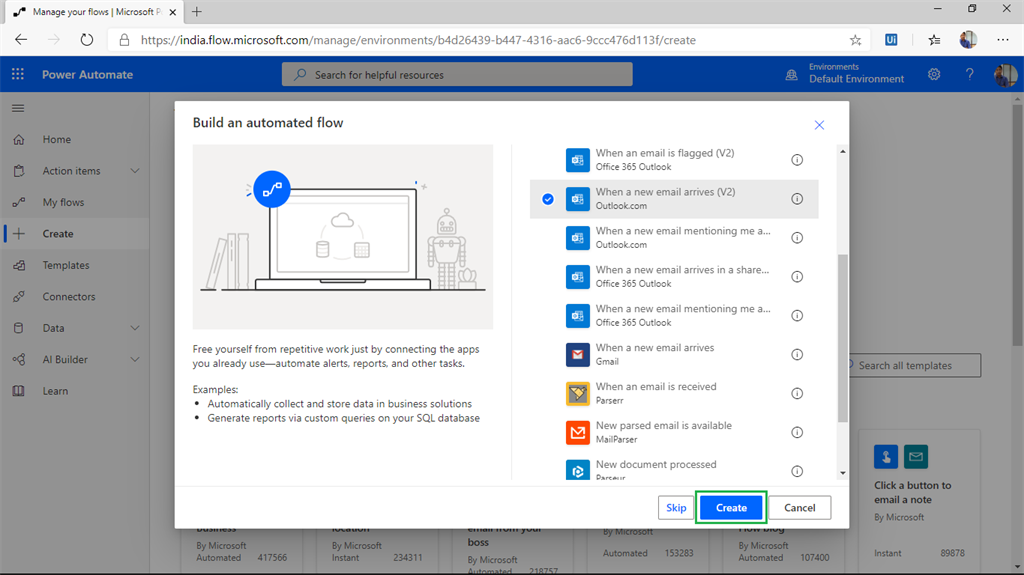This screenshot has width=1024, height=575.
Task: Select Office 365 Outlook email mentioning me trigger
Action: click(x=673, y=316)
